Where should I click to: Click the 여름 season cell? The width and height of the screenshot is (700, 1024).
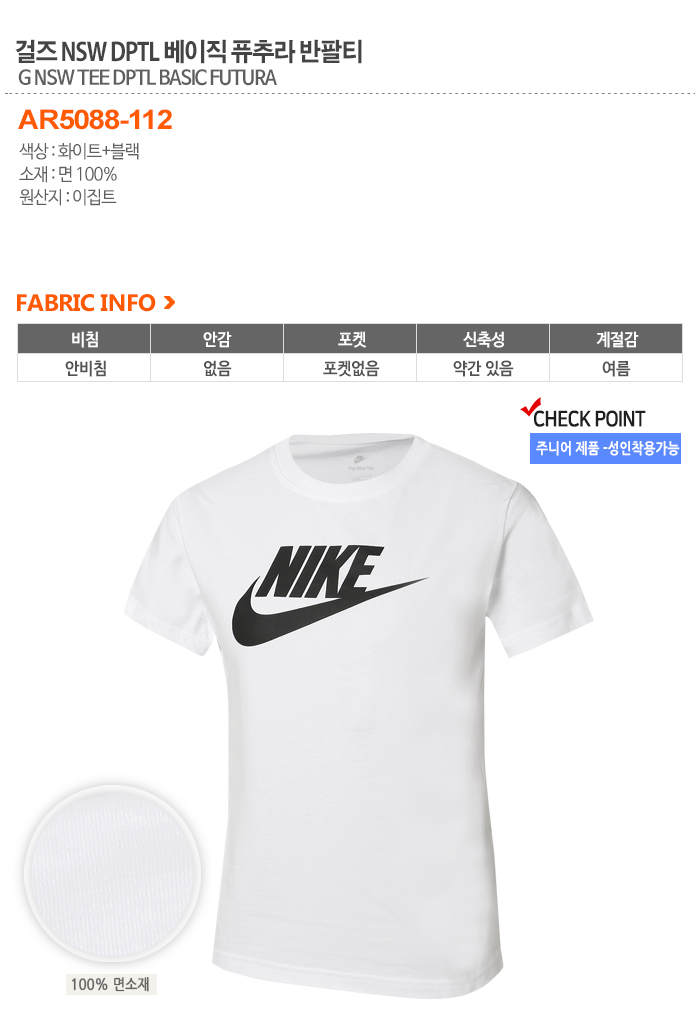coord(616,368)
